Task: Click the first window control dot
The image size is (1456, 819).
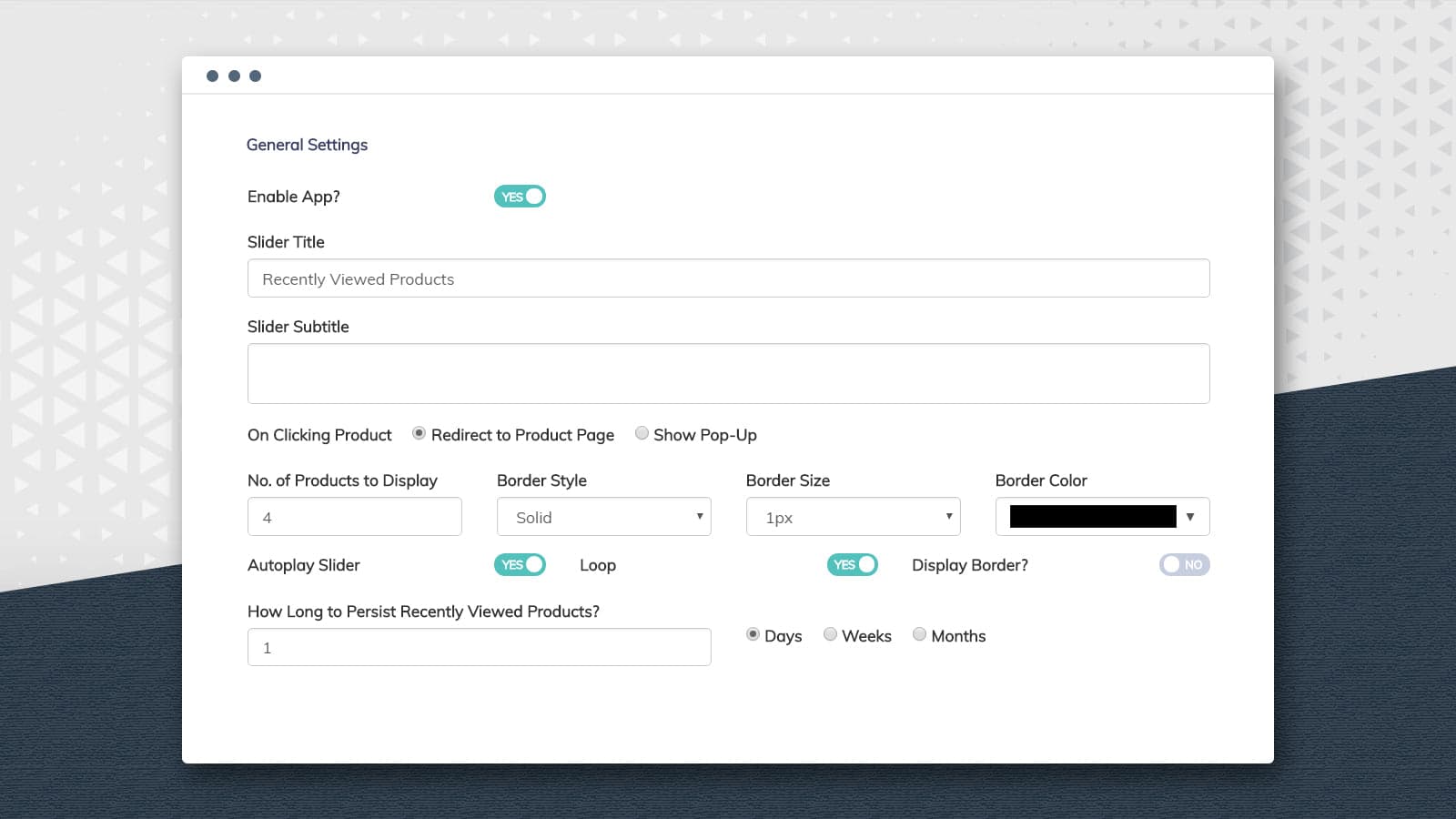Action: pyautogui.click(x=212, y=76)
